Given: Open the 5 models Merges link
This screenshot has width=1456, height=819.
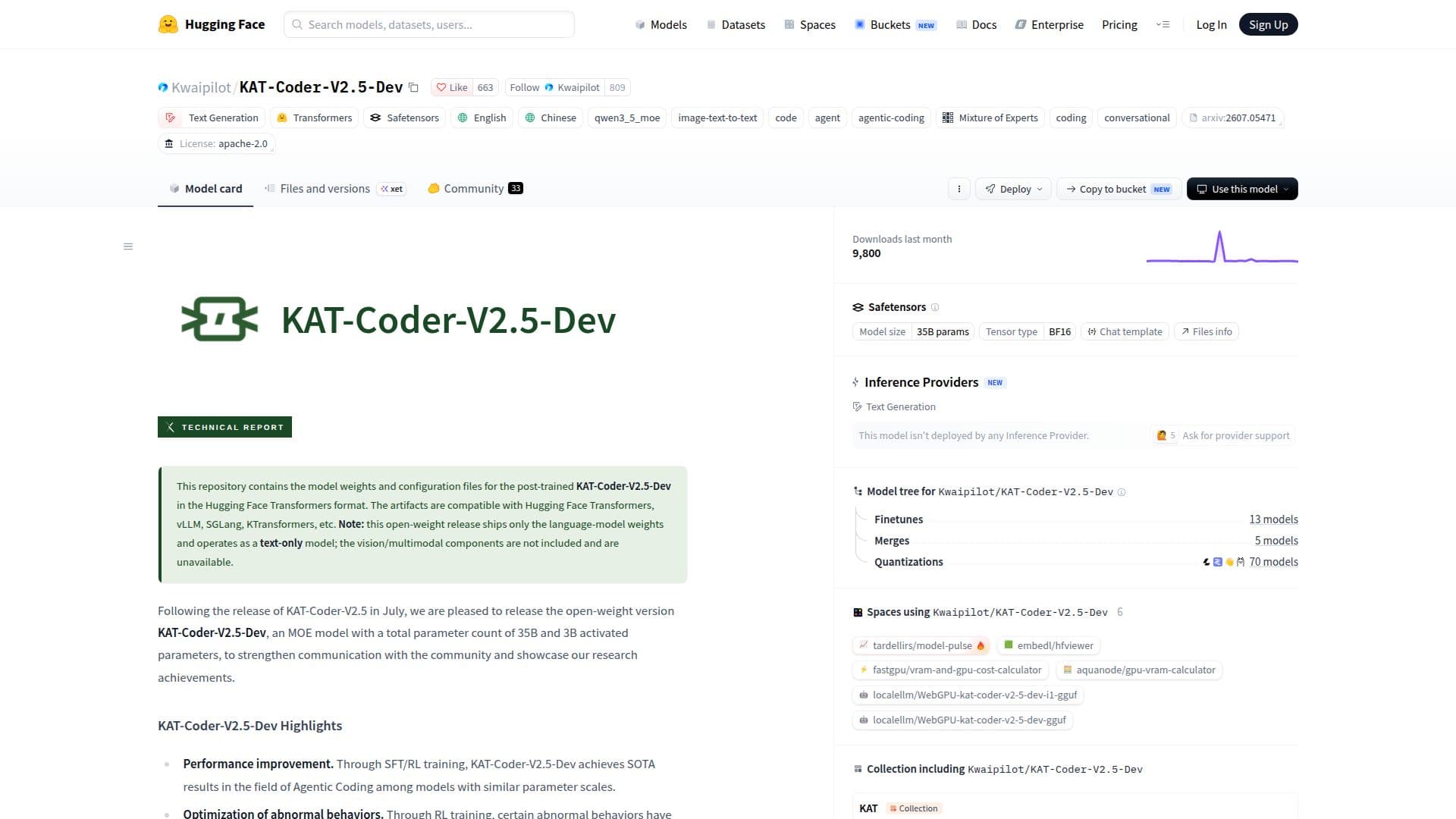Looking at the screenshot, I should pos(1276,541).
